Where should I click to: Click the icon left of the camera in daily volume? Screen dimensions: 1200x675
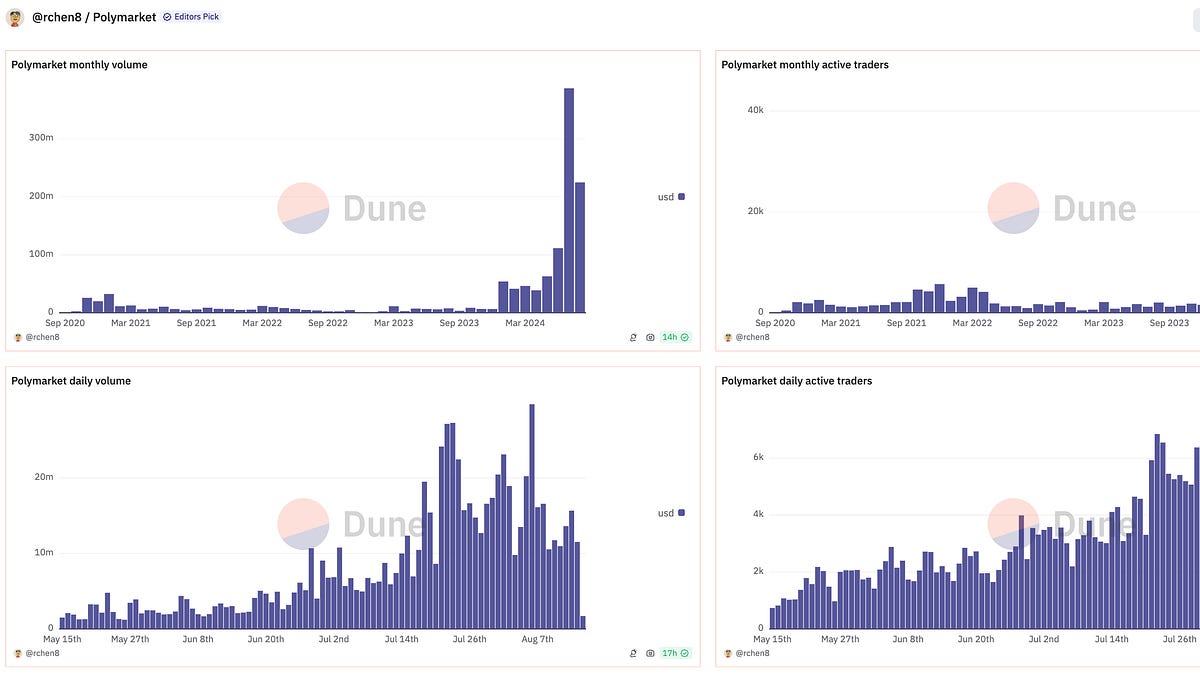(633, 653)
